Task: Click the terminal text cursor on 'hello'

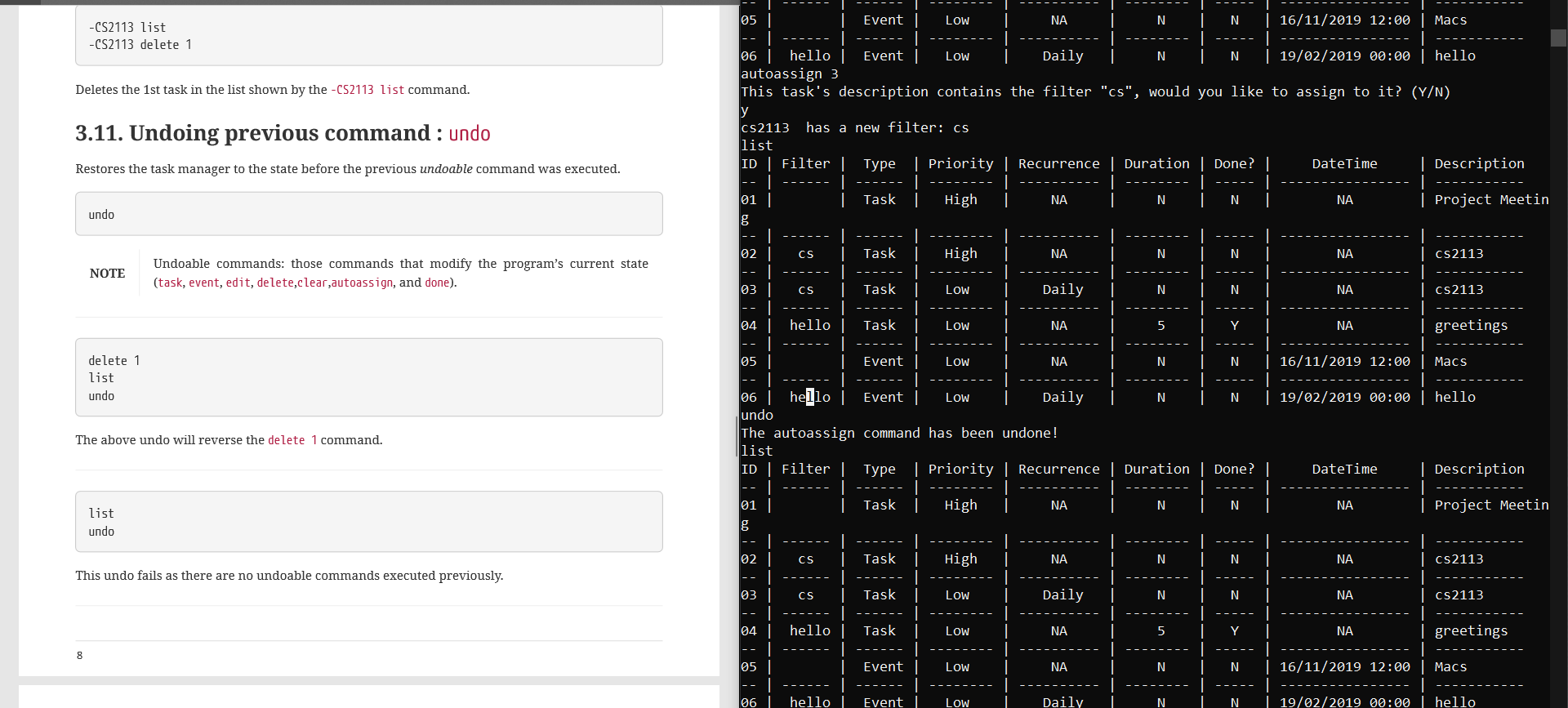Action: [x=810, y=397]
